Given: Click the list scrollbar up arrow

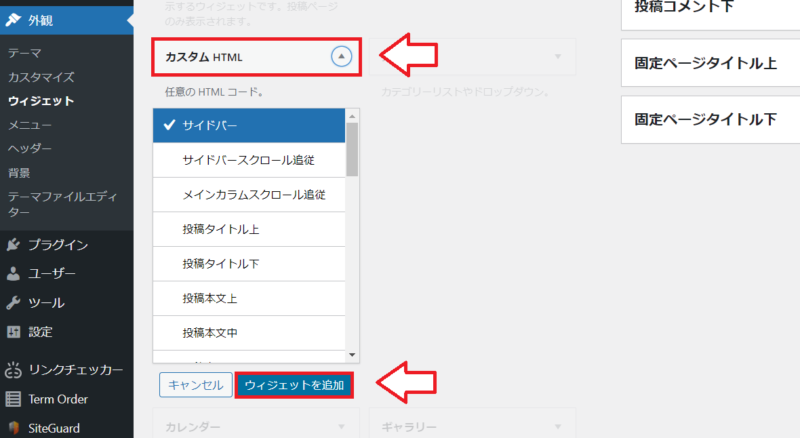Looking at the screenshot, I should (x=352, y=116).
